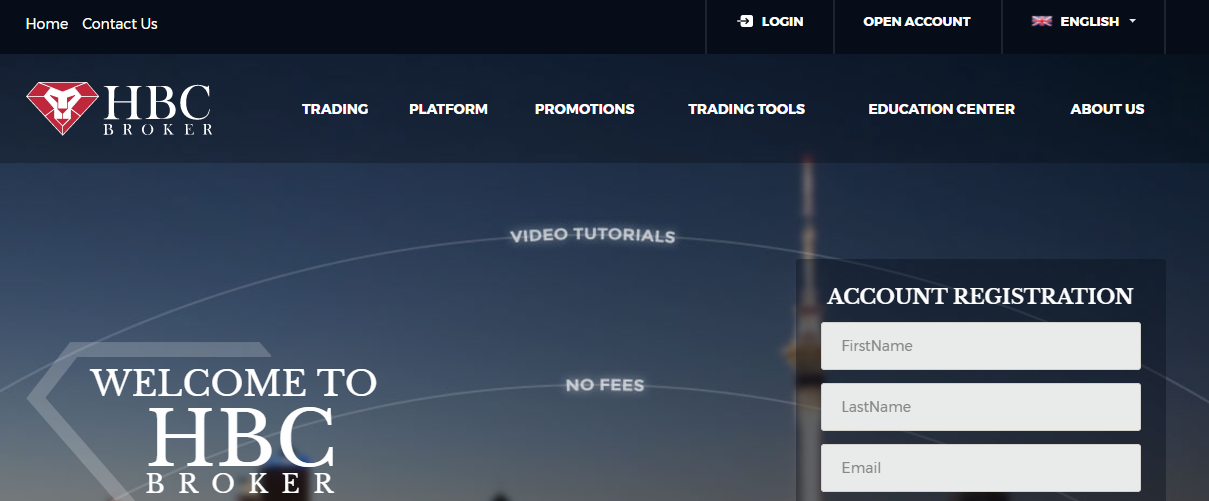
Task: Expand the English language dropdown arrow
Action: pos(1132,21)
